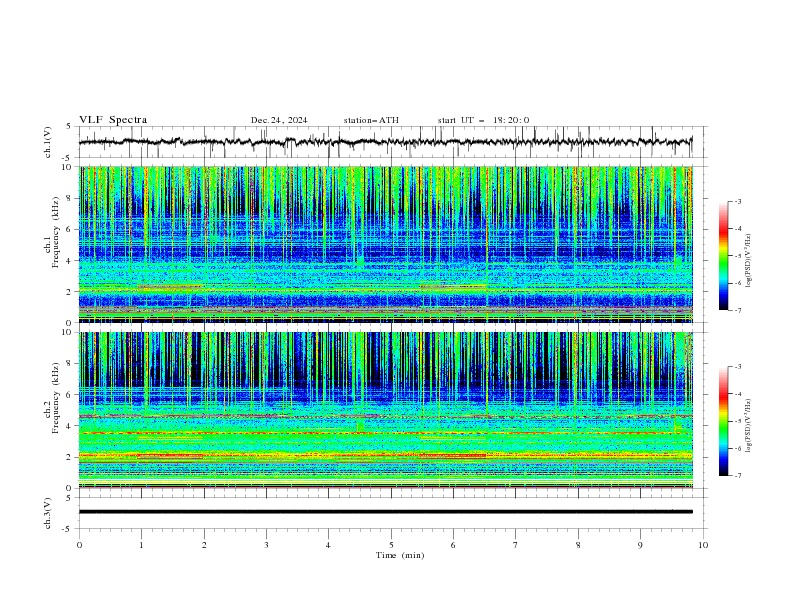The image size is (792, 612).
Task: Click the "start UT = 18:20:0" label
Action: [483, 120]
